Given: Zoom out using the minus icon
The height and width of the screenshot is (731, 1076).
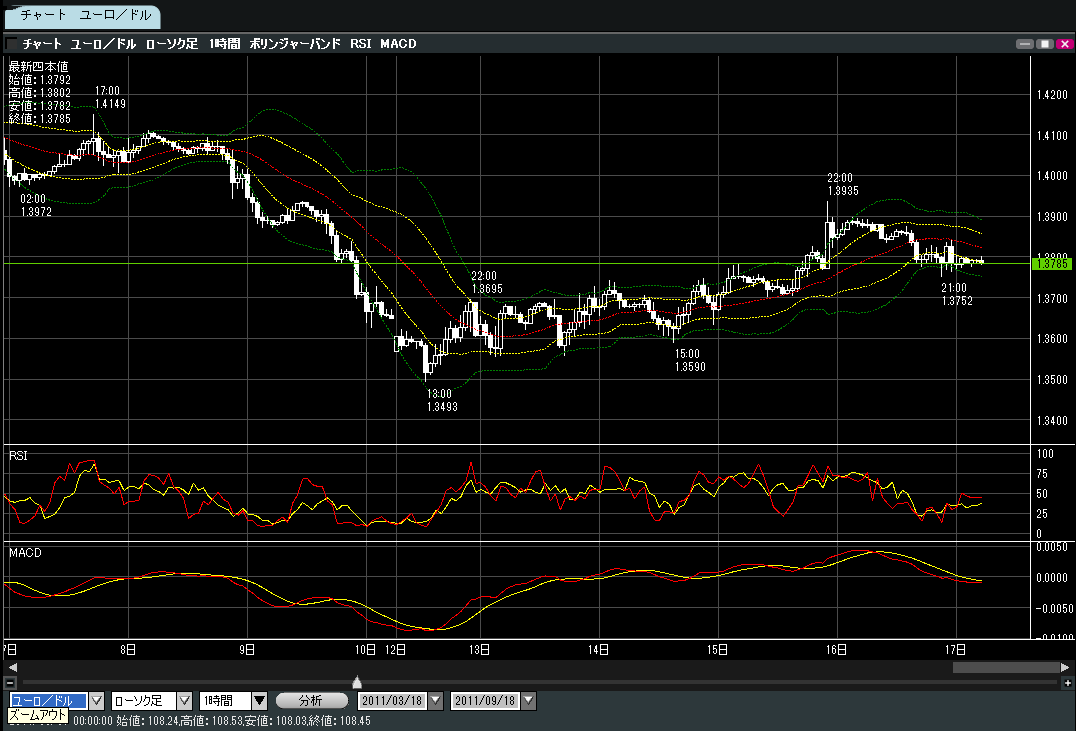Looking at the screenshot, I should 10,682.
